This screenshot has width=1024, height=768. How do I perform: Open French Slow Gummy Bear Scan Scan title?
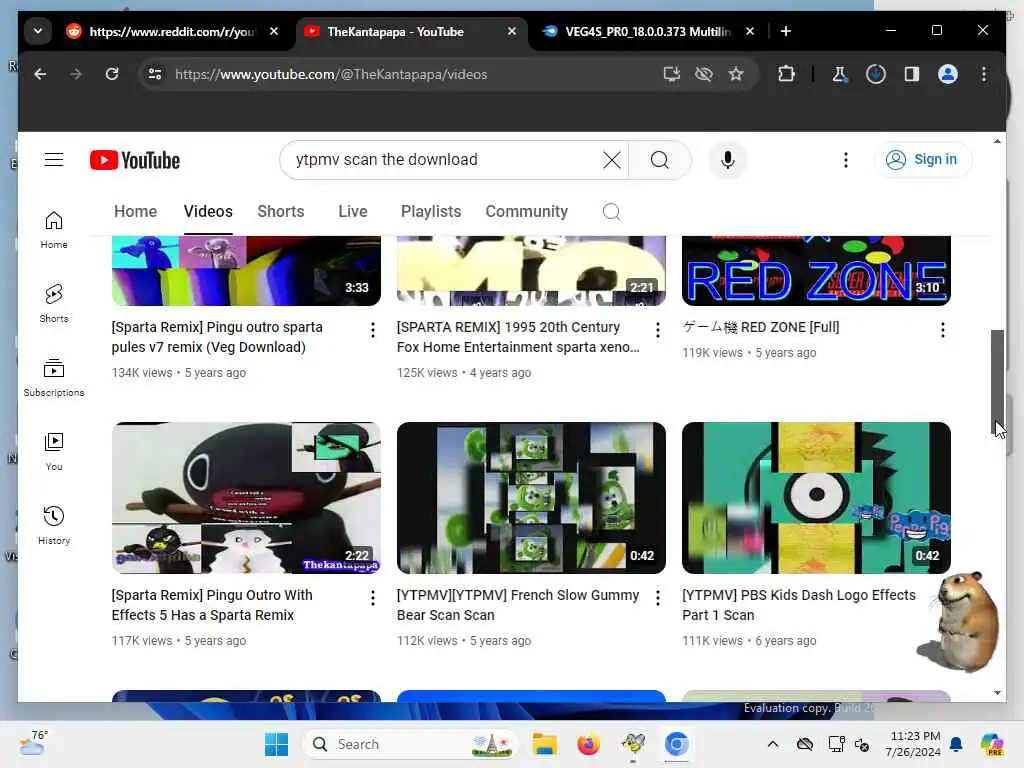518,605
